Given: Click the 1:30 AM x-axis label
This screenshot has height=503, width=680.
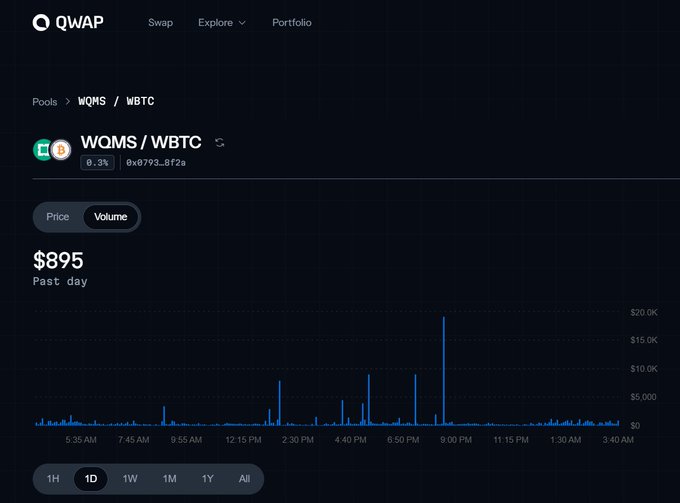Looking at the screenshot, I should tap(566, 440).
